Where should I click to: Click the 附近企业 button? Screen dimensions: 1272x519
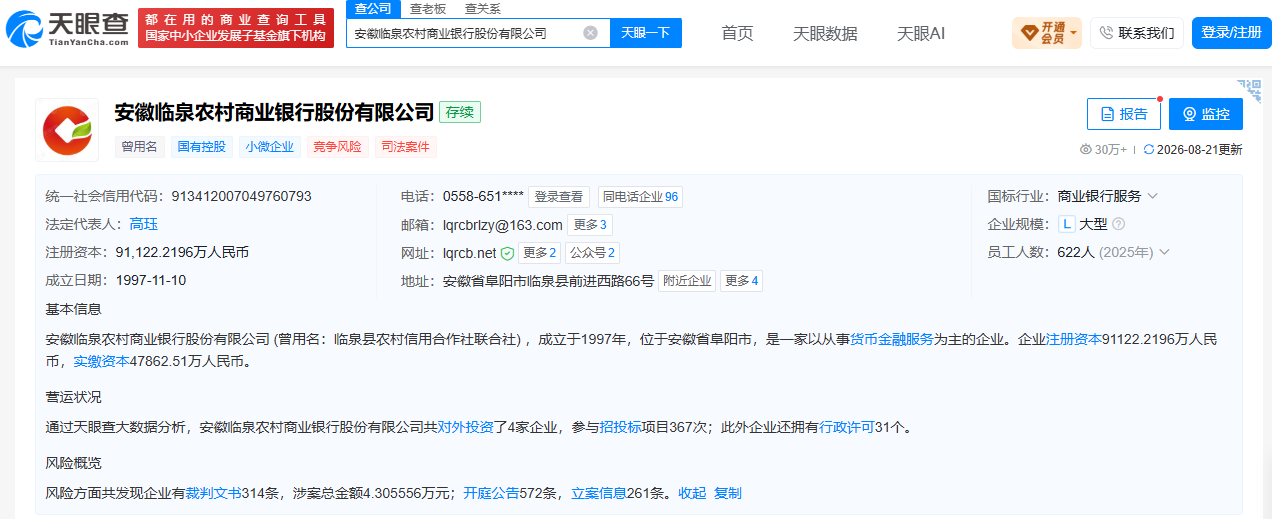coord(687,281)
